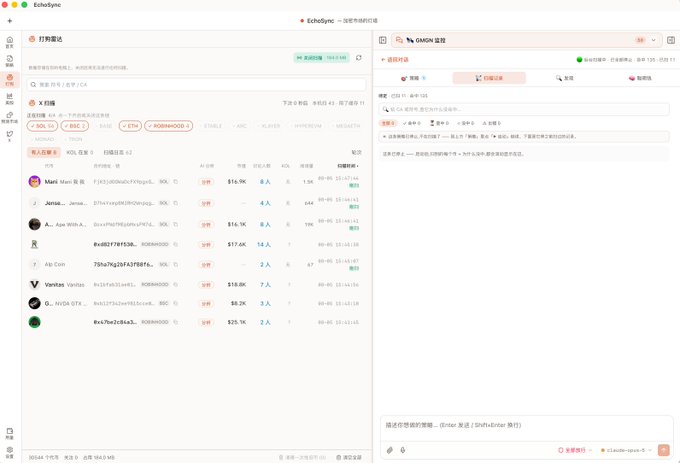Open the 14 followers link for 0xd82f70f530 row
This screenshot has width=680, height=463.
pyautogui.click(x=264, y=245)
